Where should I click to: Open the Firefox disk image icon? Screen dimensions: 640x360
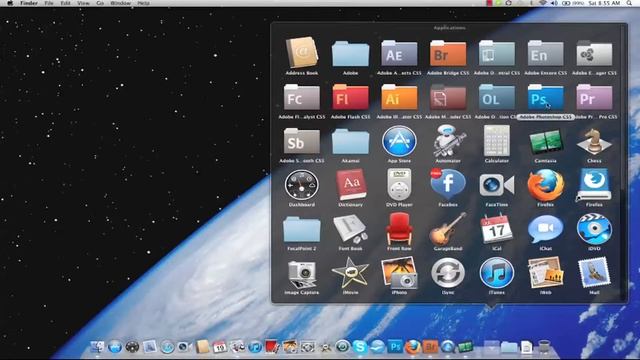pos(594,185)
